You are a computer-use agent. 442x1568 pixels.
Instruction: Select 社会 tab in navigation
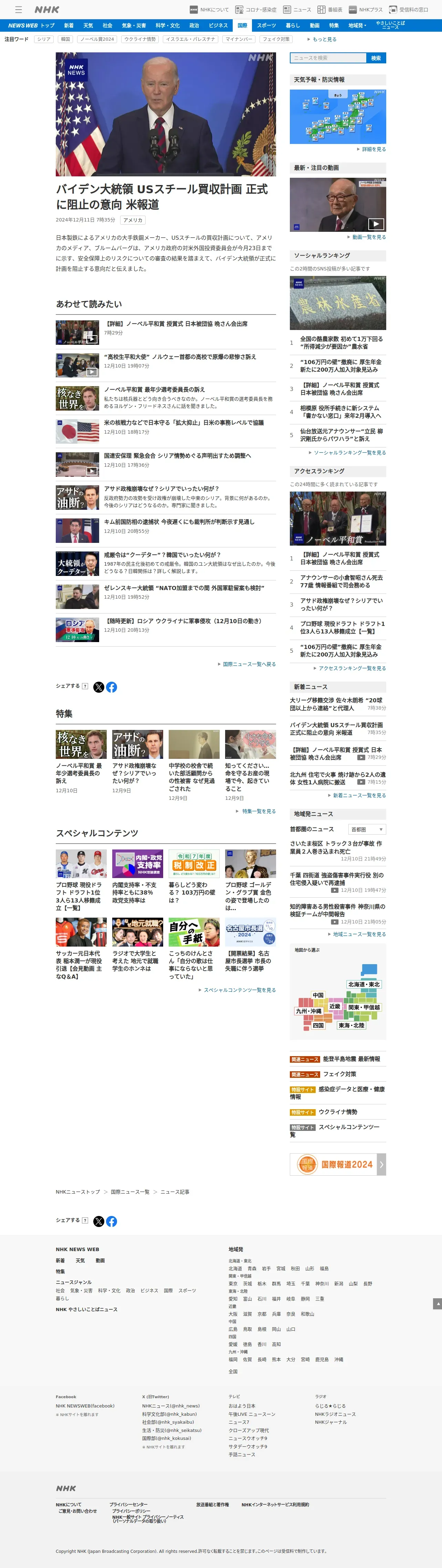click(108, 25)
